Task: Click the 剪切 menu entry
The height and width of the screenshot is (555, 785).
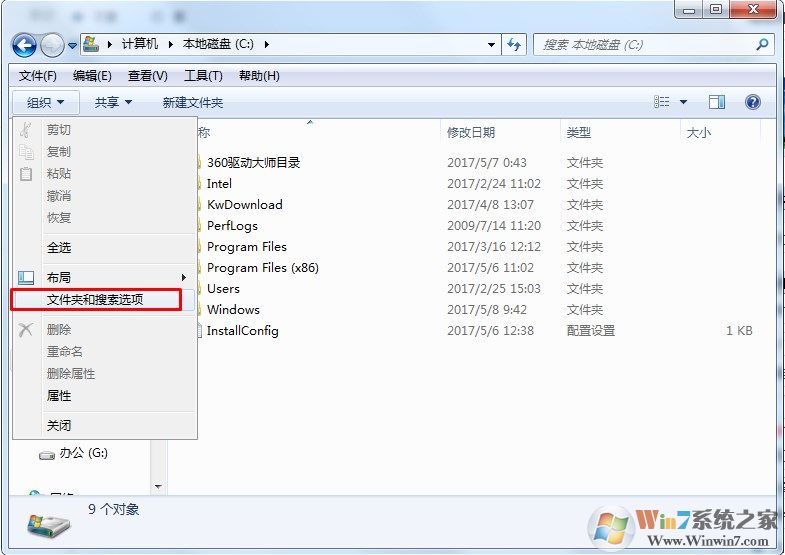Action: (105, 130)
